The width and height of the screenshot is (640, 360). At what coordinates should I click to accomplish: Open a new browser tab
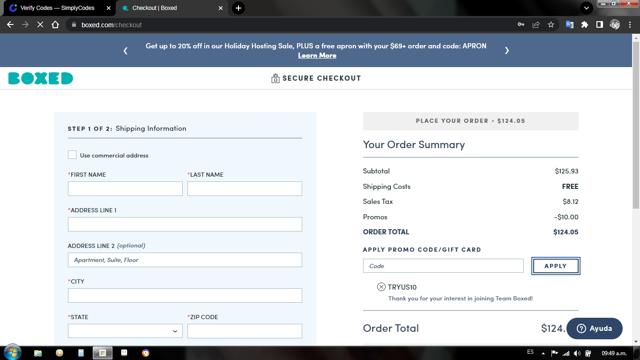pos(238,8)
